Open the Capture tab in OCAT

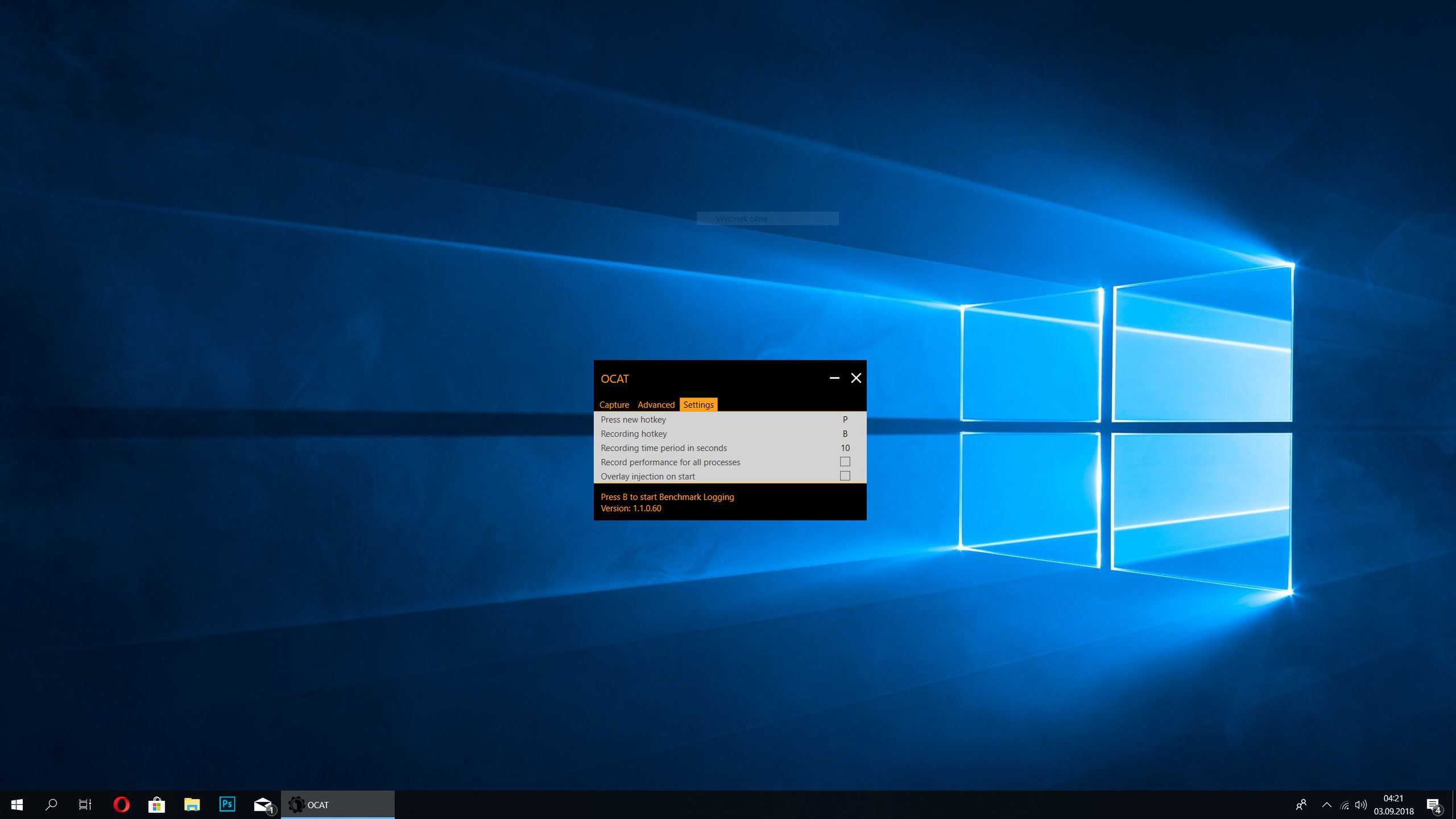[614, 404]
